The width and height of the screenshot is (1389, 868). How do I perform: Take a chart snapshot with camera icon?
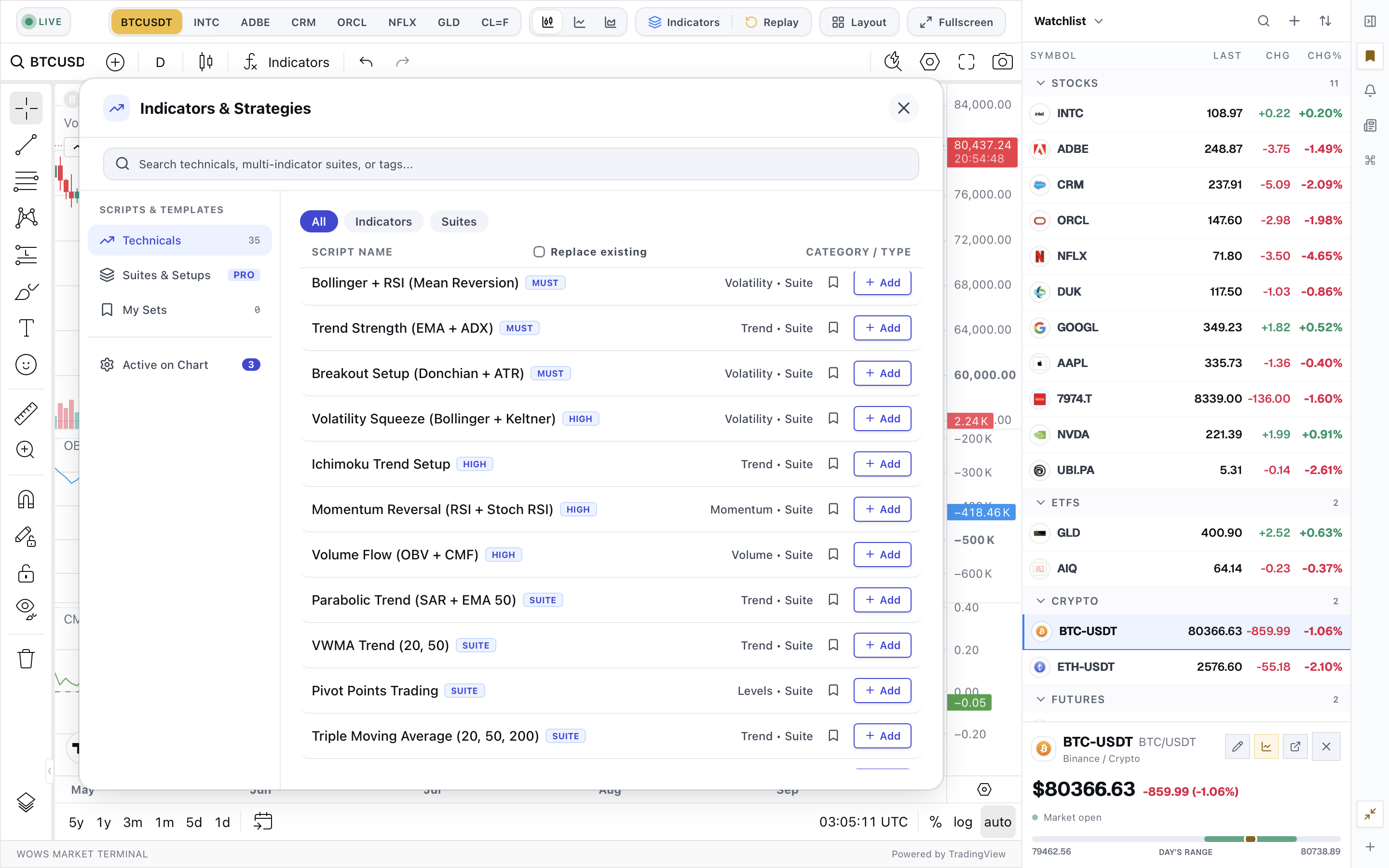(1002, 61)
